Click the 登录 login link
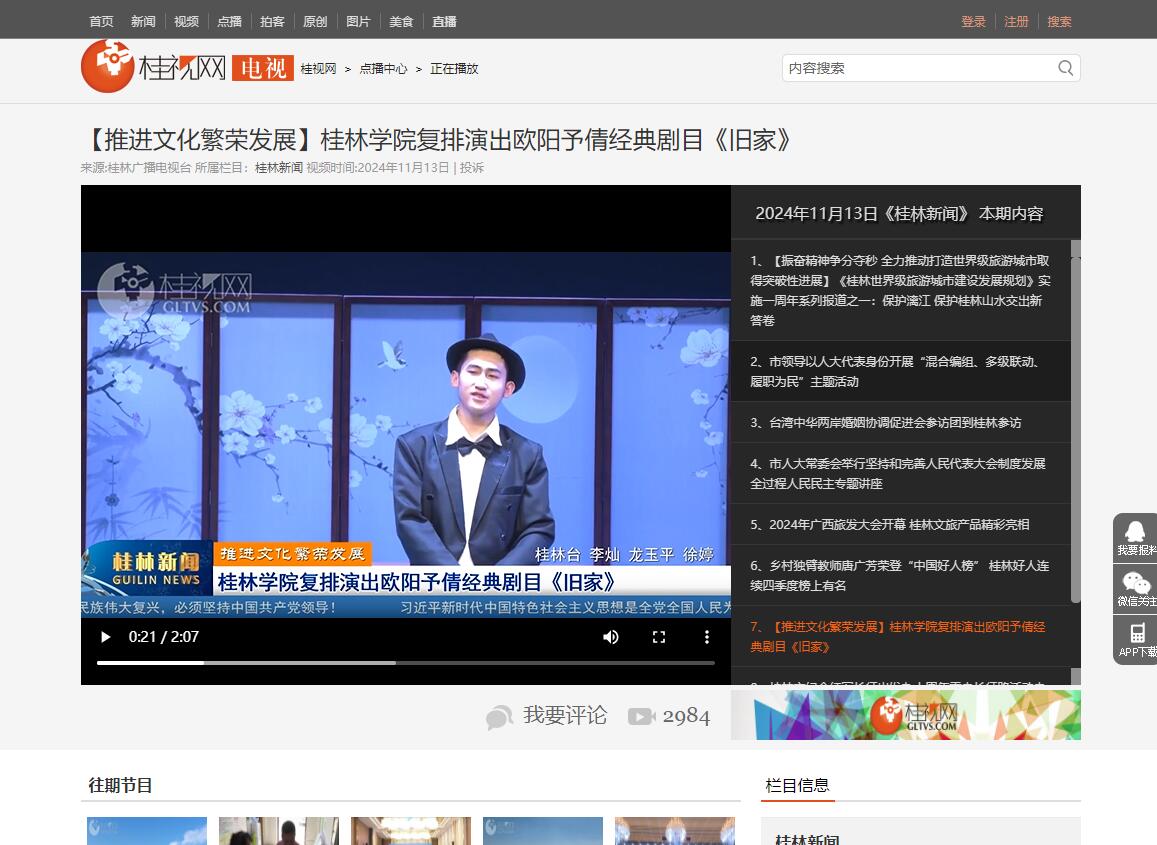The image size is (1157, 845). pyautogui.click(x=973, y=21)
